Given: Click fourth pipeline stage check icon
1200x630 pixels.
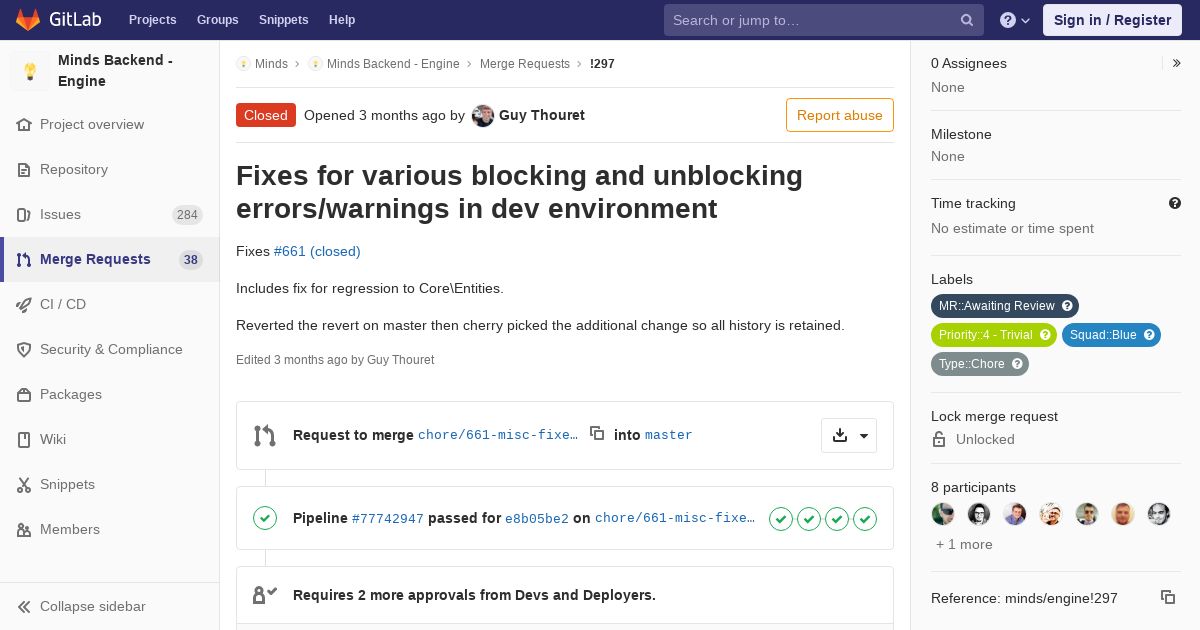Looking at the screenshot, I should point(865,518).
